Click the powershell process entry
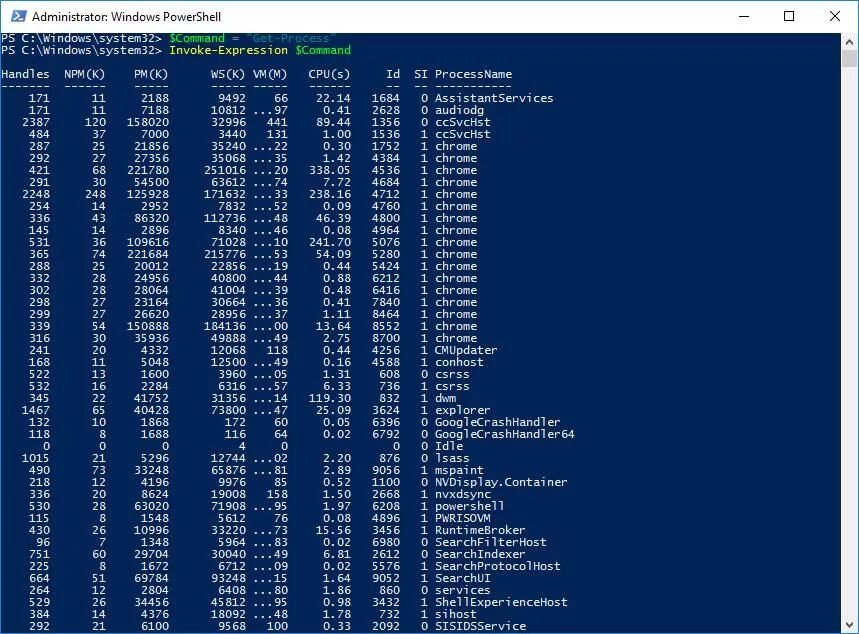The image size is (859, 634). 470,506
